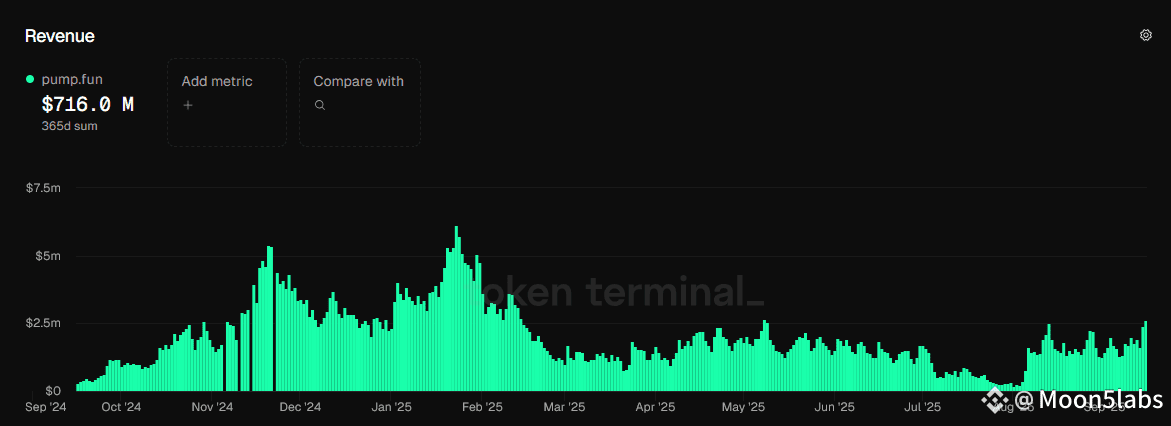Click the plus icon under Add metric
The image size is (1171, 426).
click(x=188, y=105)
